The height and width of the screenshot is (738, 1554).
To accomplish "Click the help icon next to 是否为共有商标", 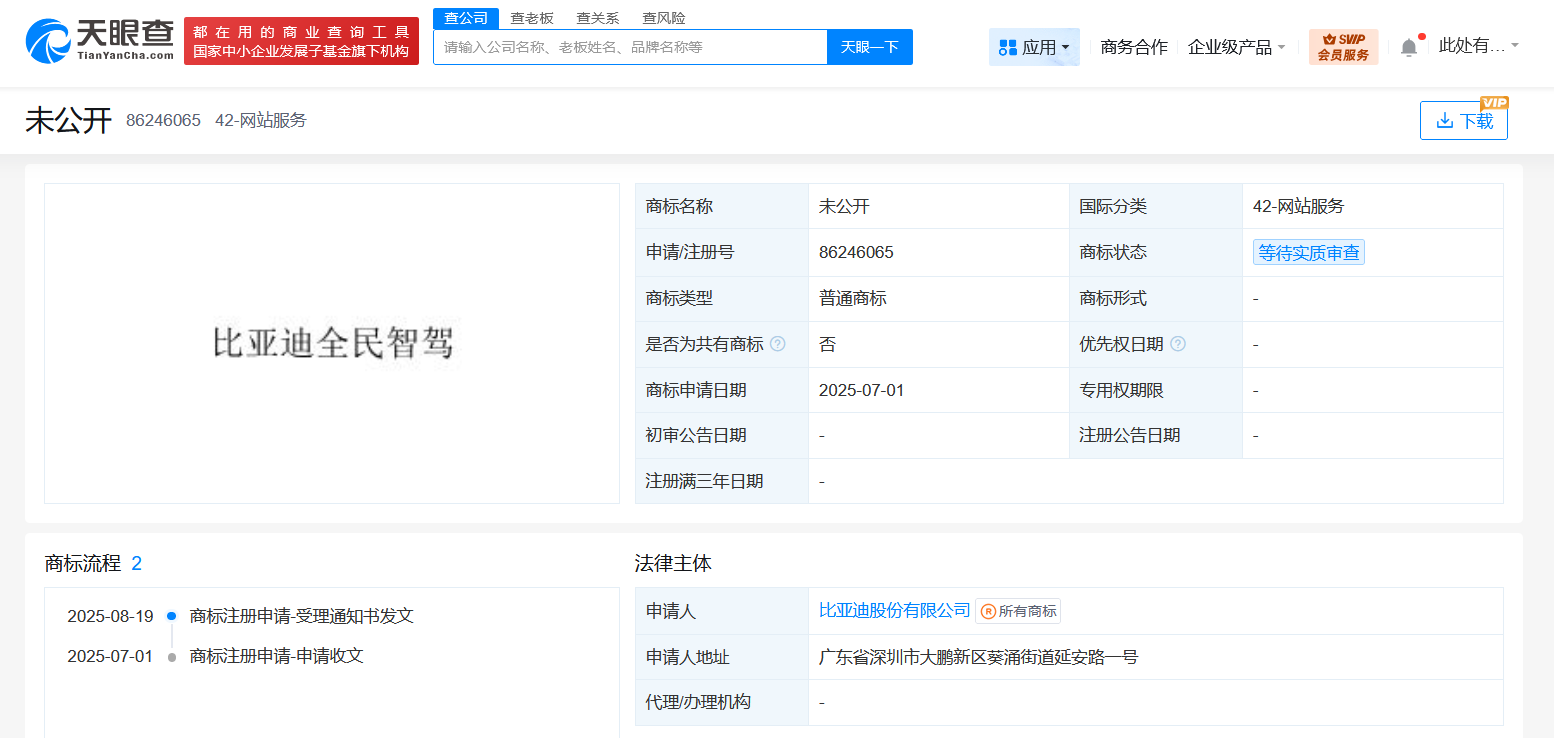I will pos(777,344).
